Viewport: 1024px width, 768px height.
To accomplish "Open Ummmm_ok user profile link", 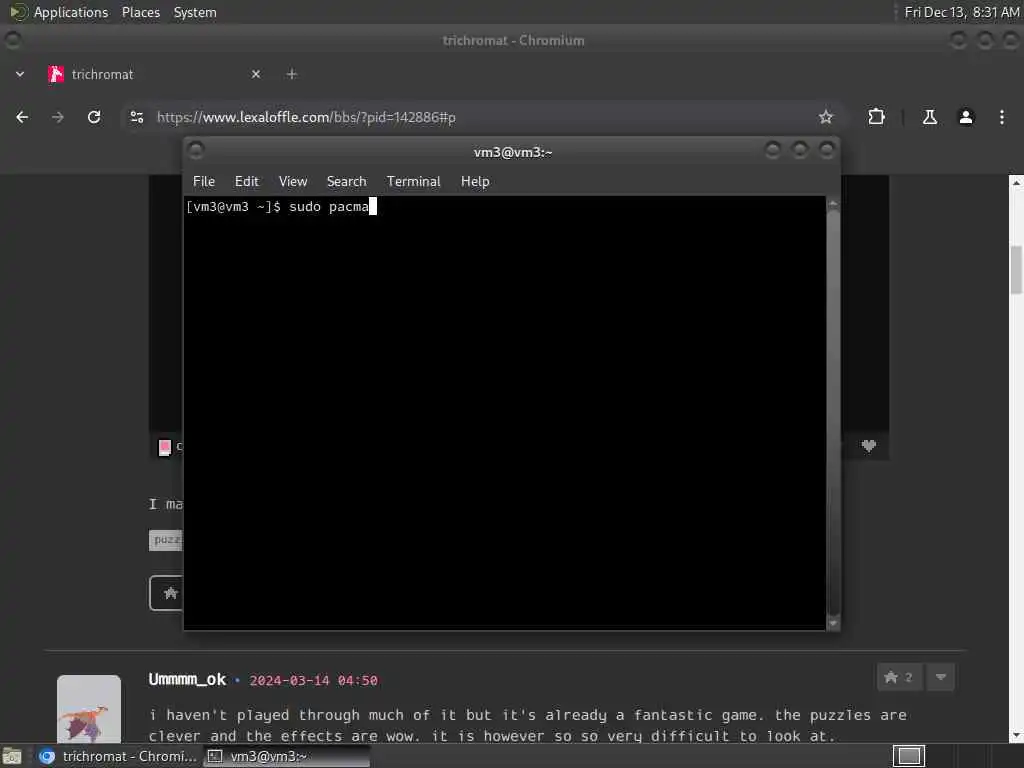I will [187, 679].
